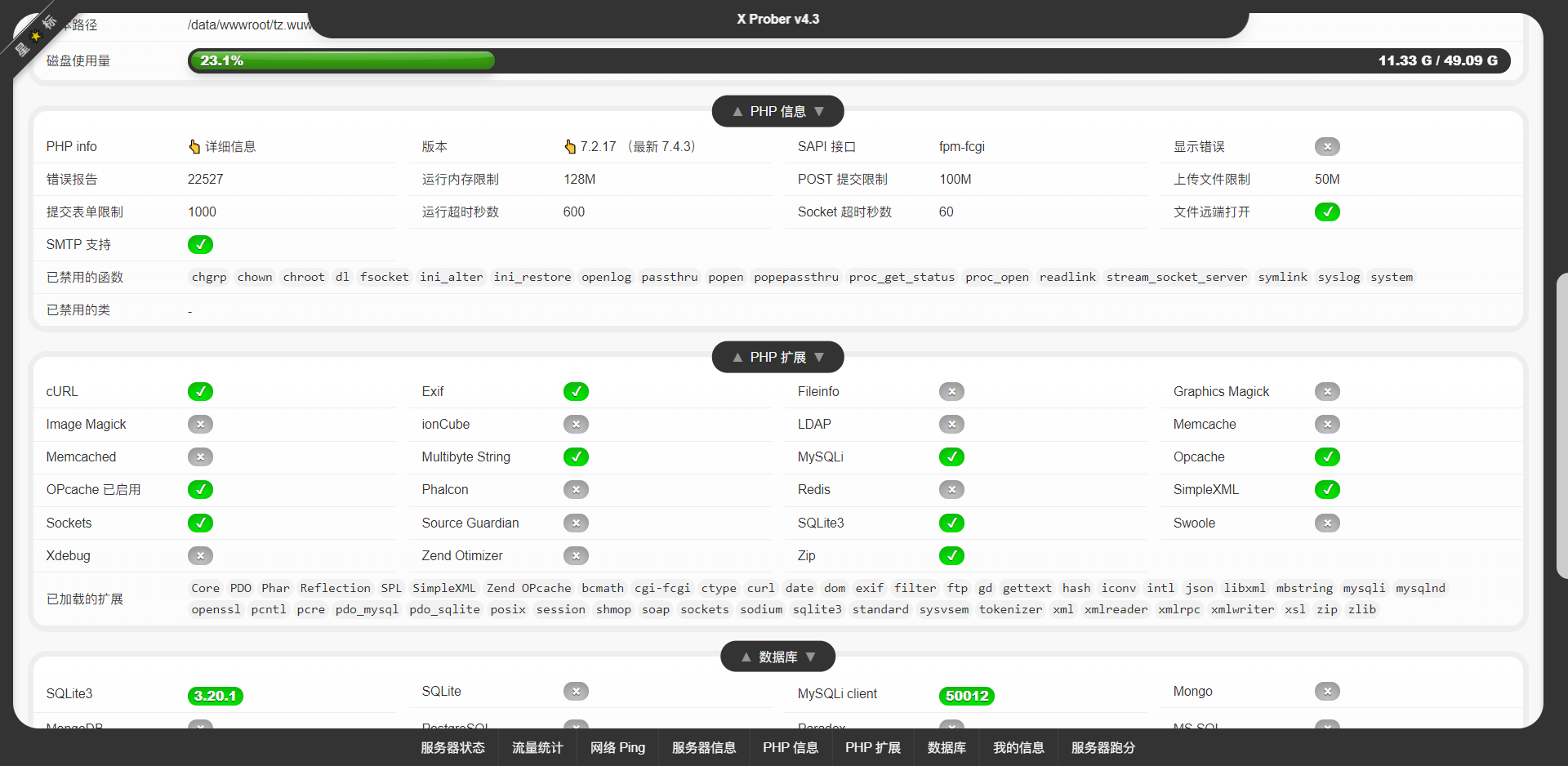Go to 服务器状态 in bottom navigation

coord(452,747)
